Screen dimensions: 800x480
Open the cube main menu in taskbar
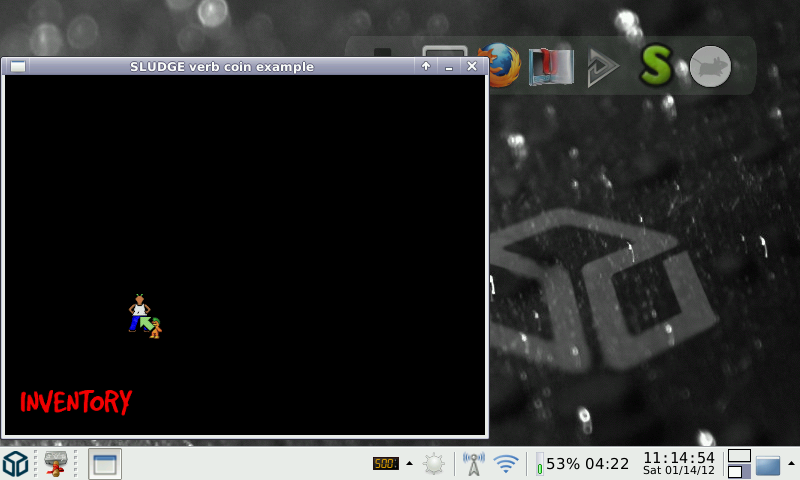[x=15, y=464]
